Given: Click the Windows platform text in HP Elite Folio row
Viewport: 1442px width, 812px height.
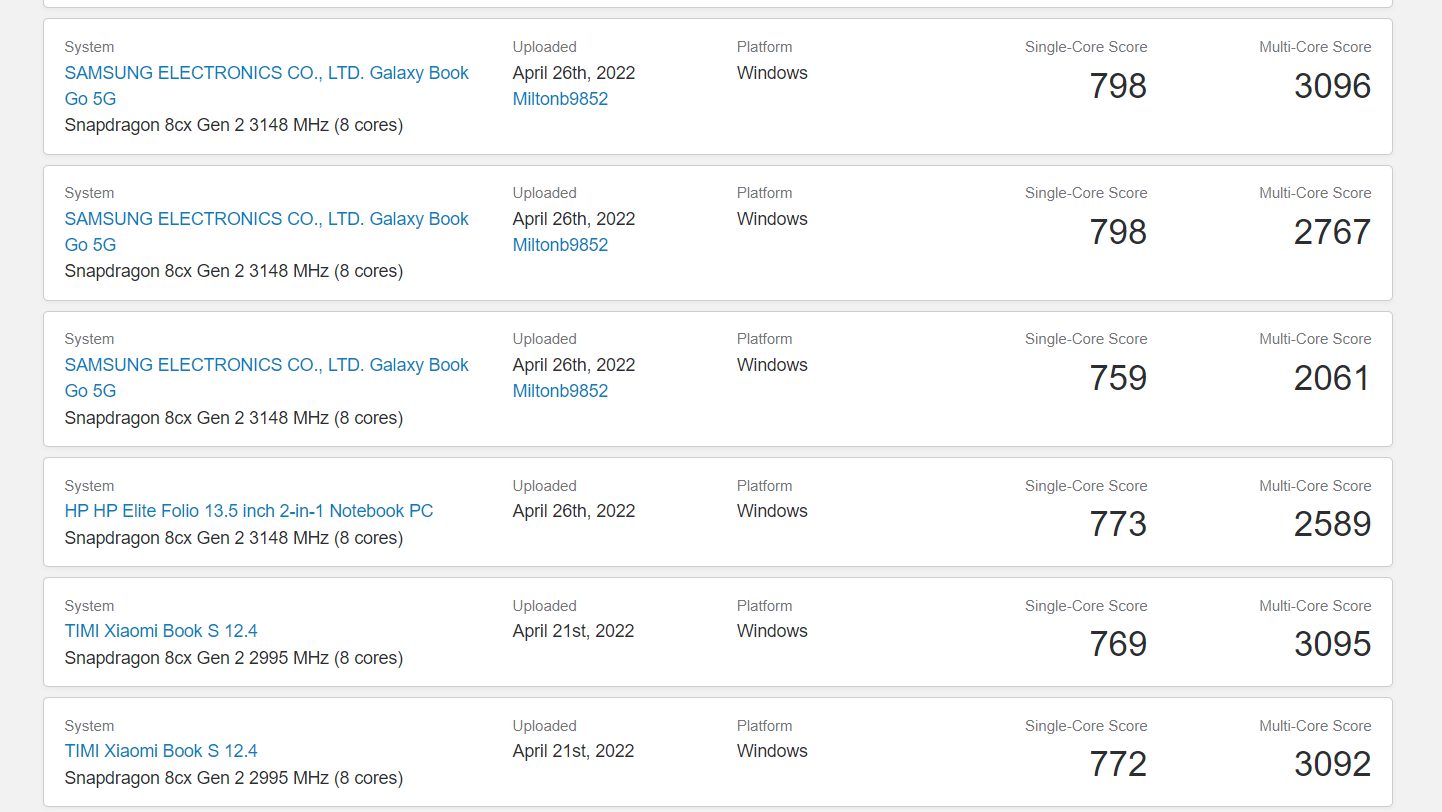Looking at the screenshot, I should [772, 511].
